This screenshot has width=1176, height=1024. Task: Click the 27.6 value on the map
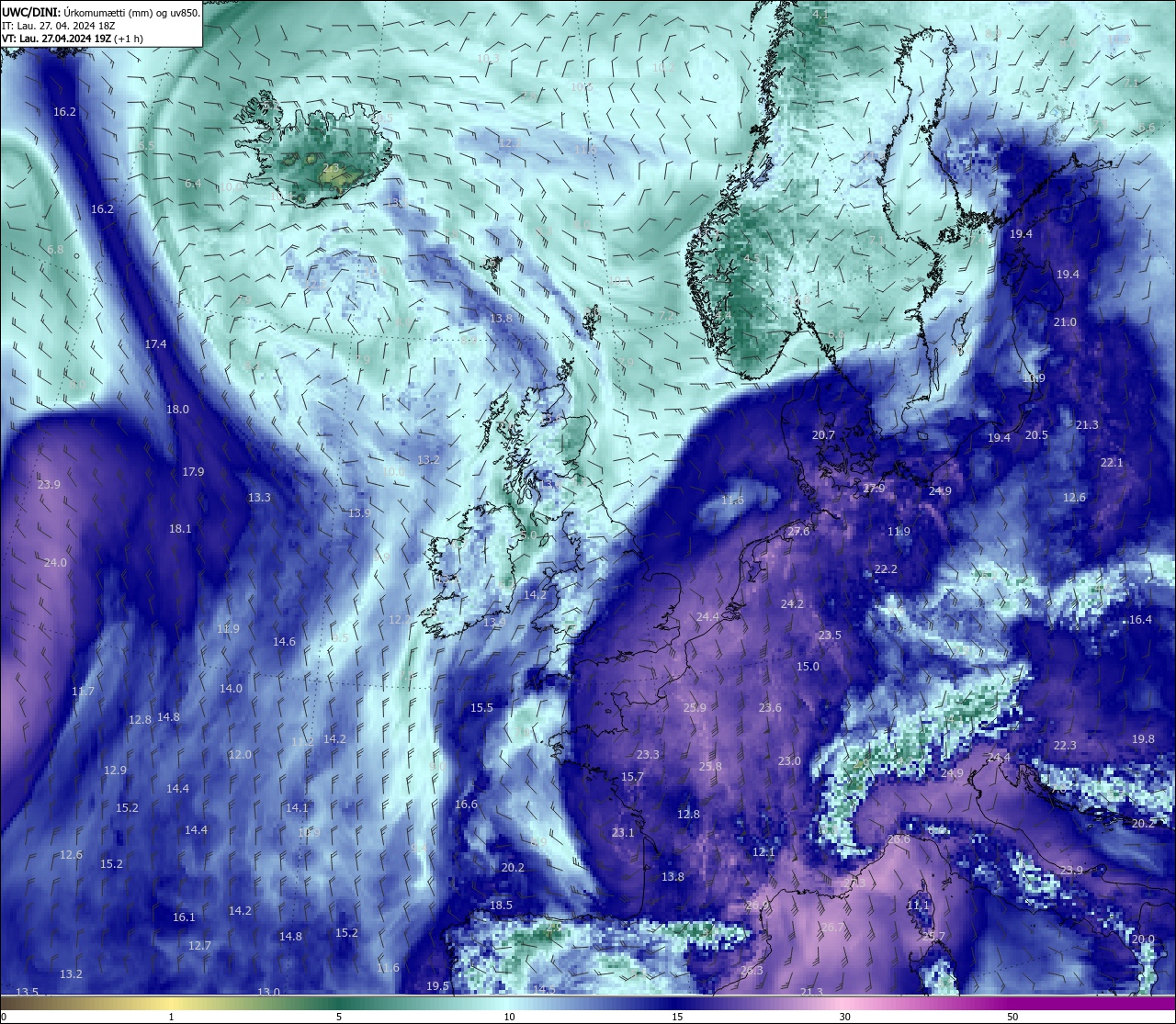click(798, 533)
